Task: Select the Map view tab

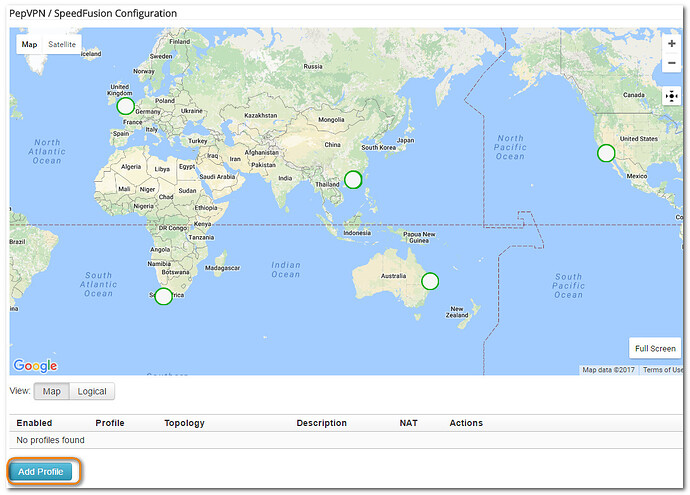Action: [51, 391]
